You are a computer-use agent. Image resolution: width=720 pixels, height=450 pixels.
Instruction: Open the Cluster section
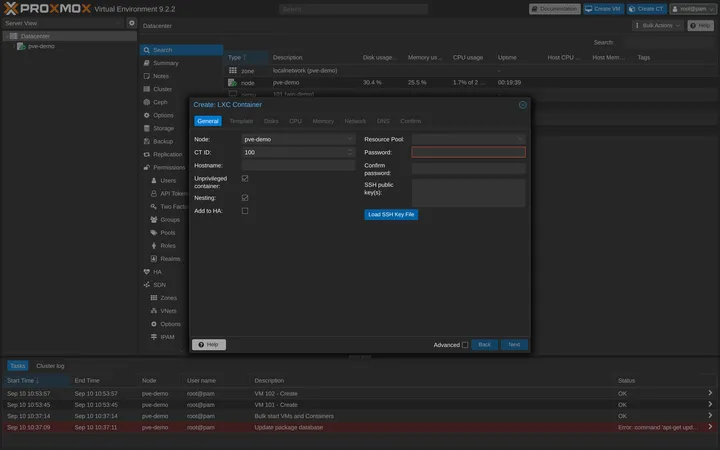(x=163, y=89)
